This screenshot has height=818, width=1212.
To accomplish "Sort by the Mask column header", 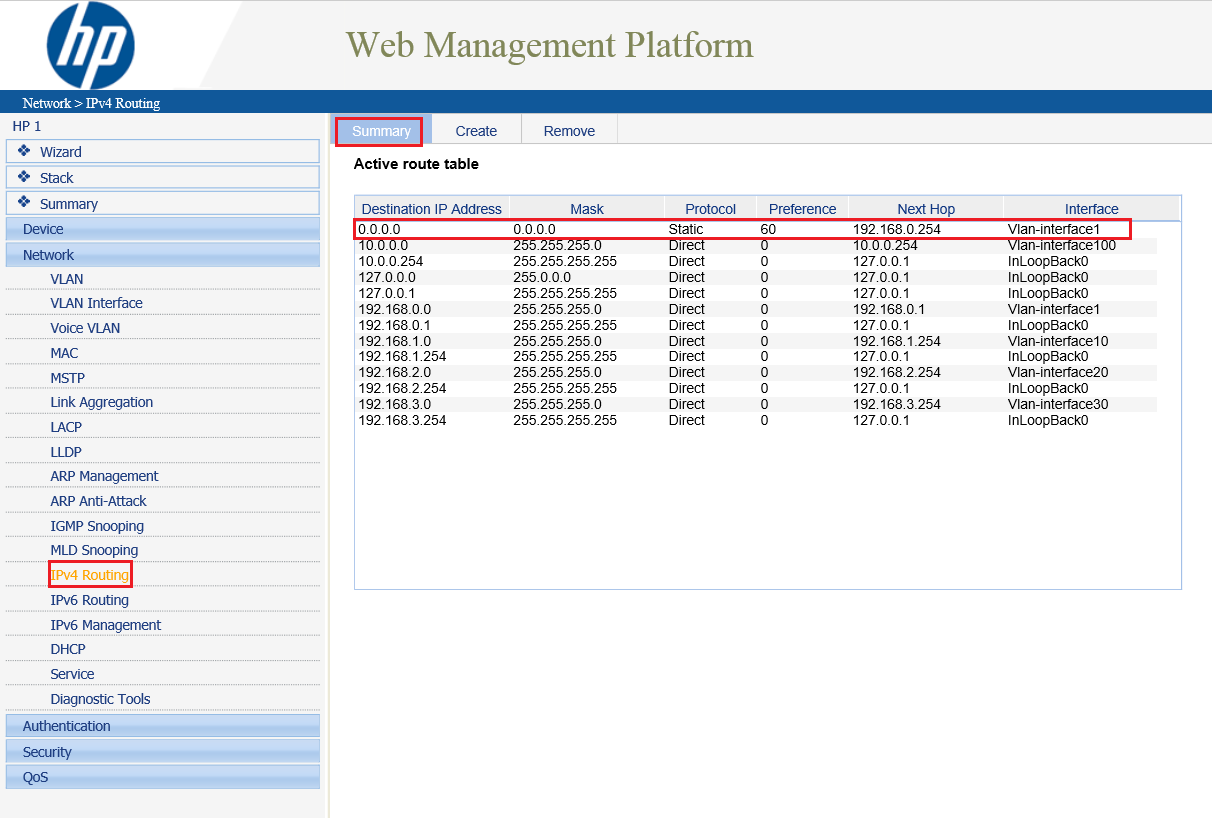I will [x=587, y=209].
